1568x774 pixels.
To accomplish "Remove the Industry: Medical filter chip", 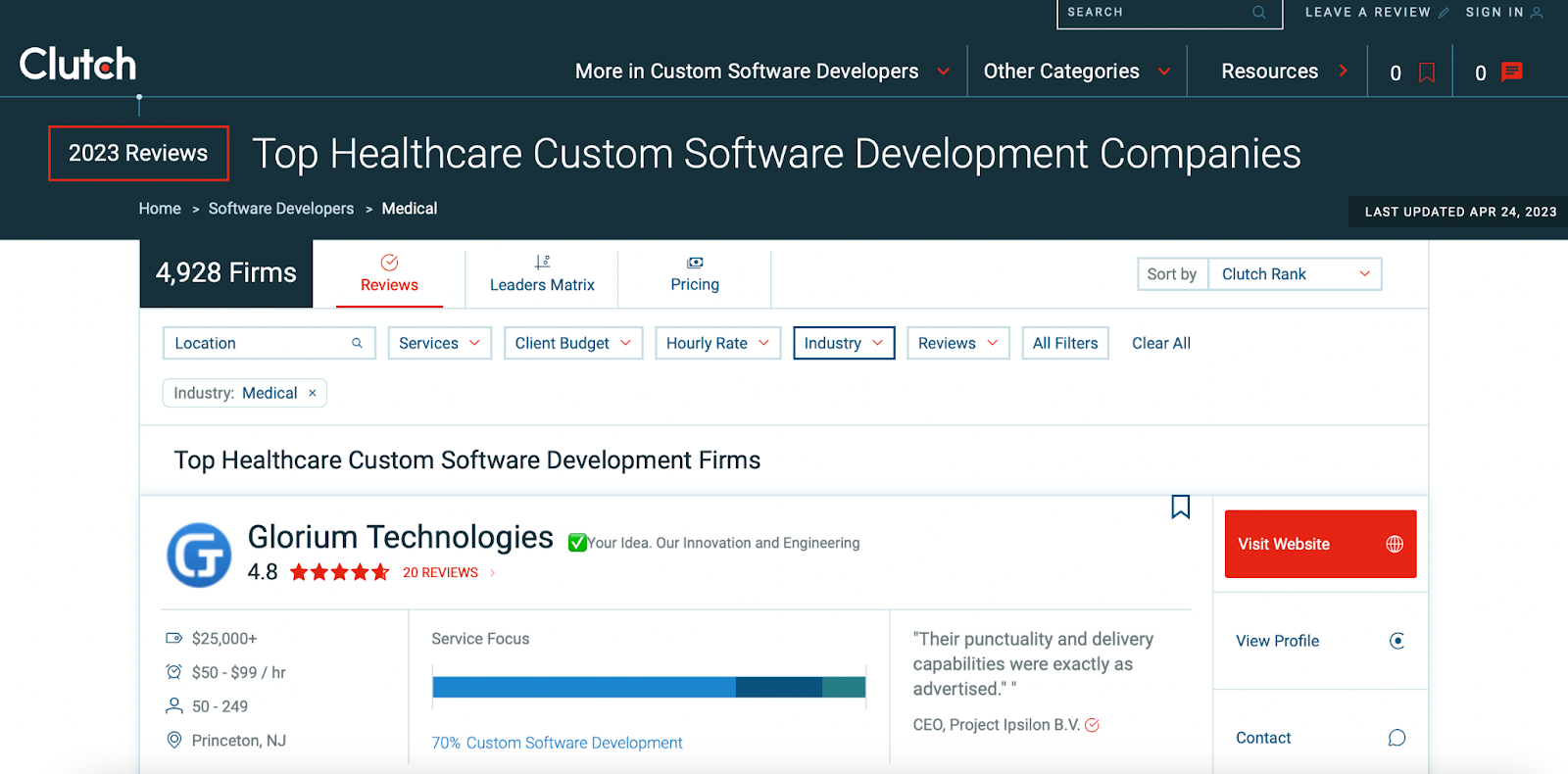I will (x=313, y=393).
